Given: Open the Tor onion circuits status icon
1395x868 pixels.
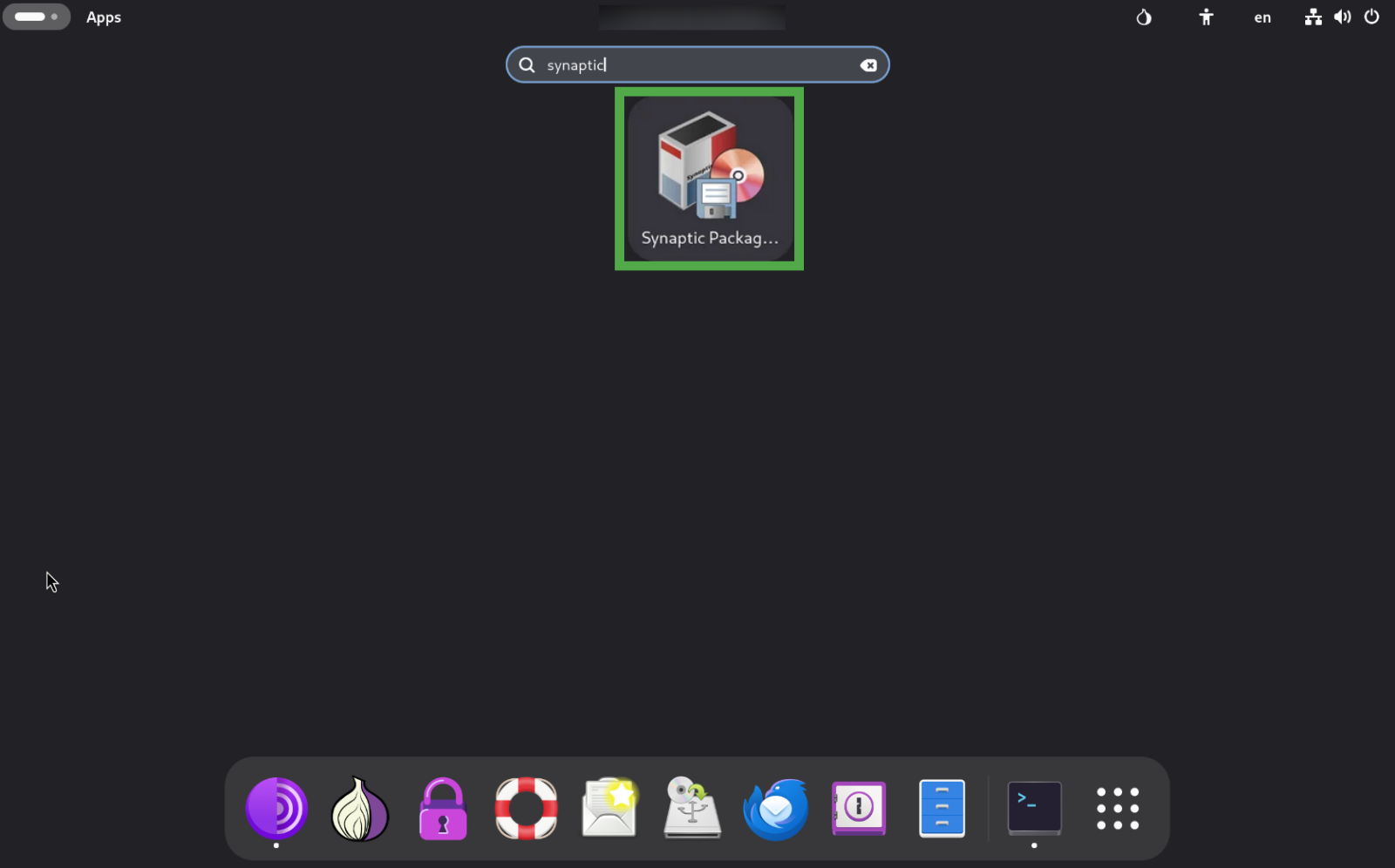Looking at the screenshot, I should tap(1144, 17).
